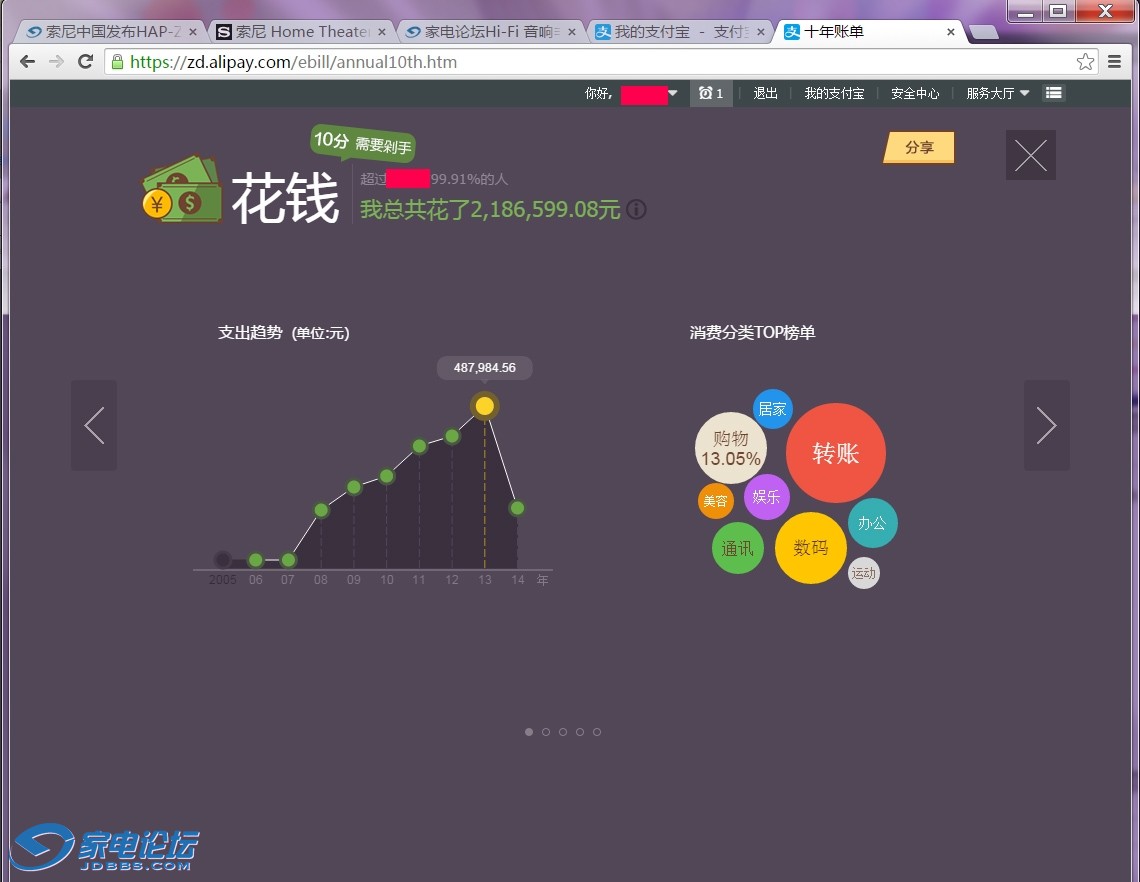Reload the page with refresh icon
Screen dimensions: 1140x882
86,62
